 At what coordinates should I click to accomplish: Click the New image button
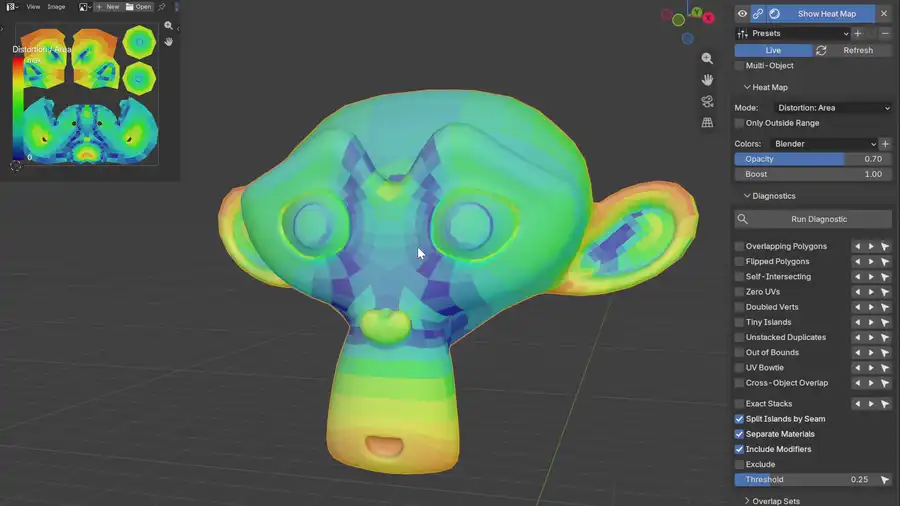[108, 7]
